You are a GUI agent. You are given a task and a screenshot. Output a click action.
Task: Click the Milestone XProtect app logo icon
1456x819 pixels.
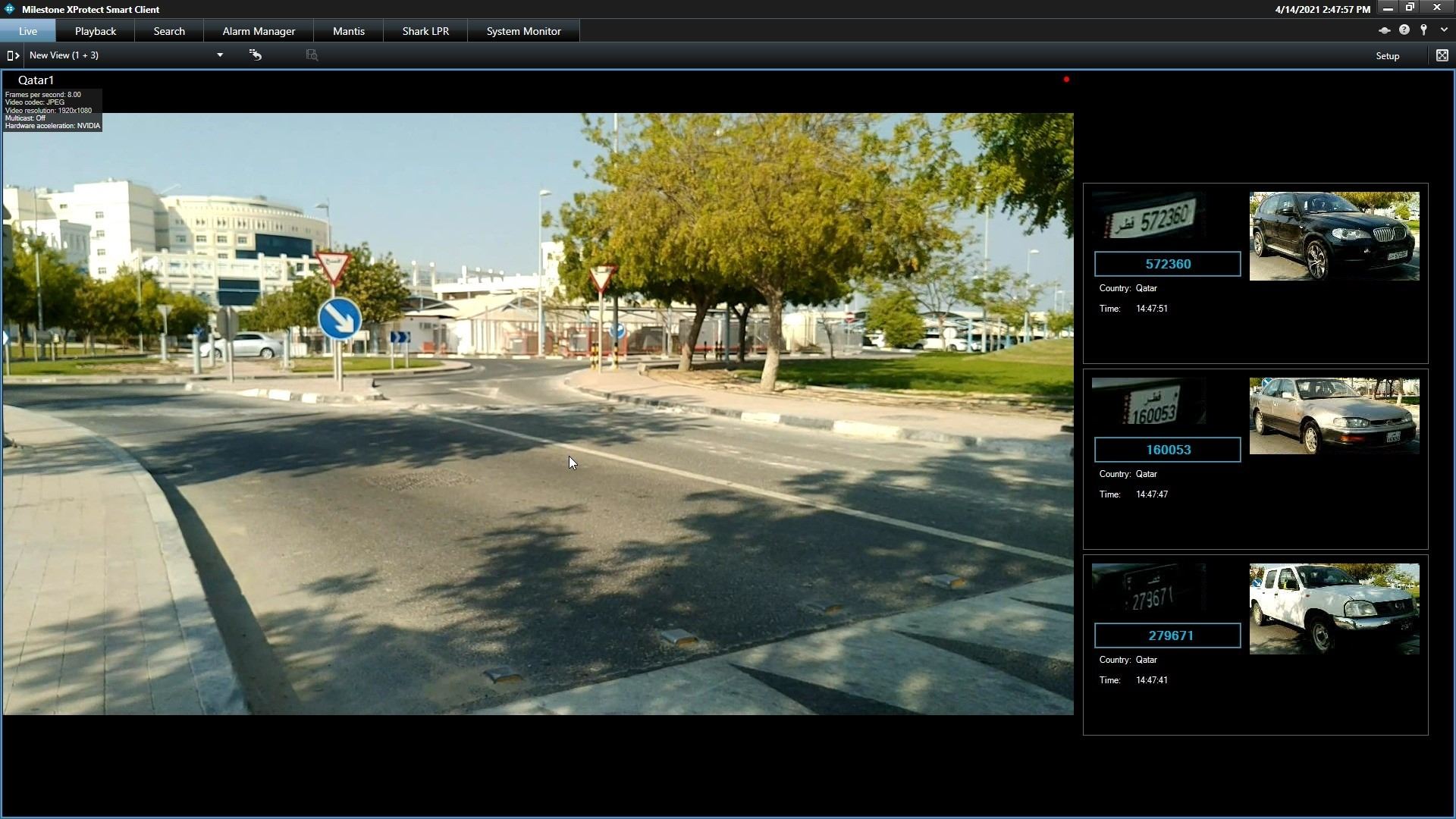(x=9, y=9)
